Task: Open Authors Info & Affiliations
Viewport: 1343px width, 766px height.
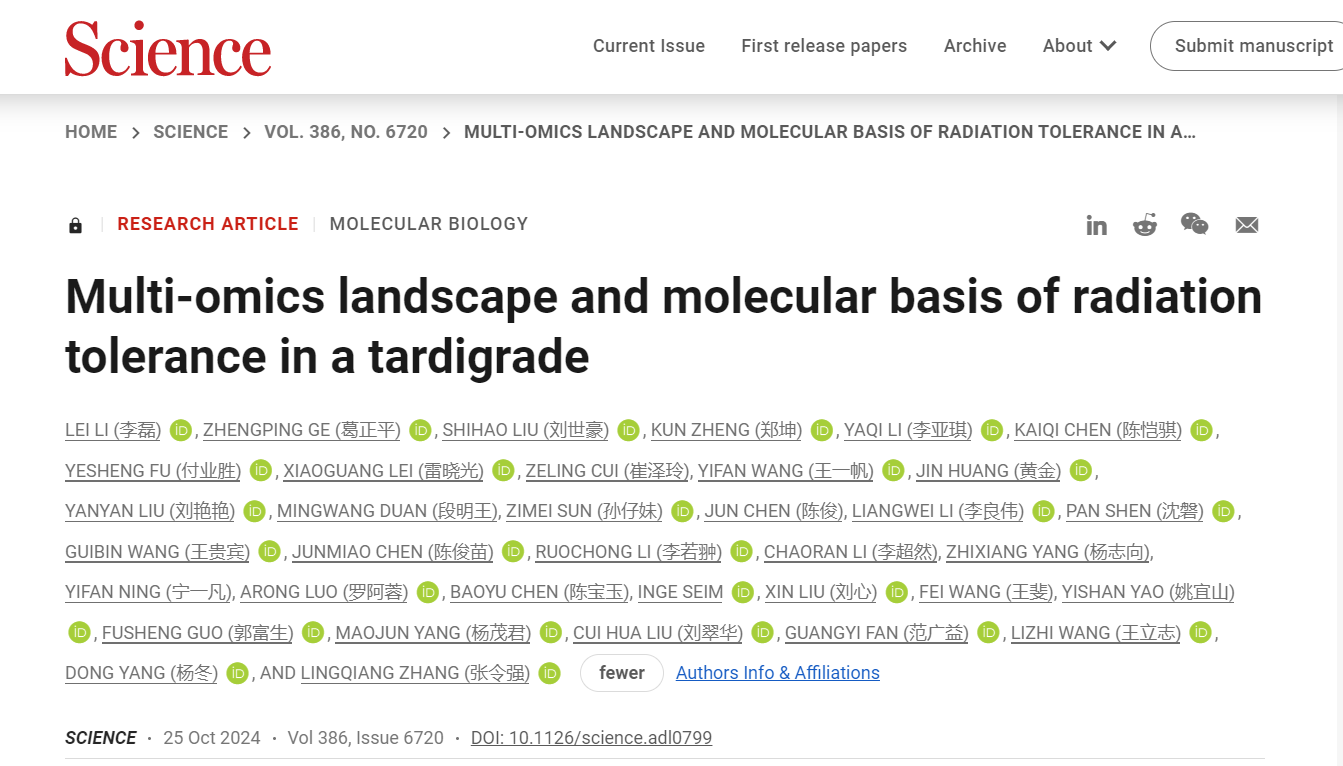Action: pyautogui.click(x=777, y=673)
